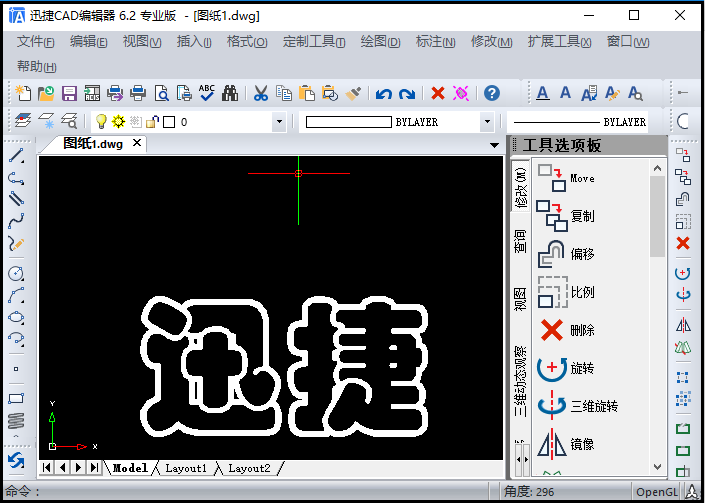The width and height of the screenshot is (705, 503).
Task: Open the 编辑 menu
Action: [88, 42]
